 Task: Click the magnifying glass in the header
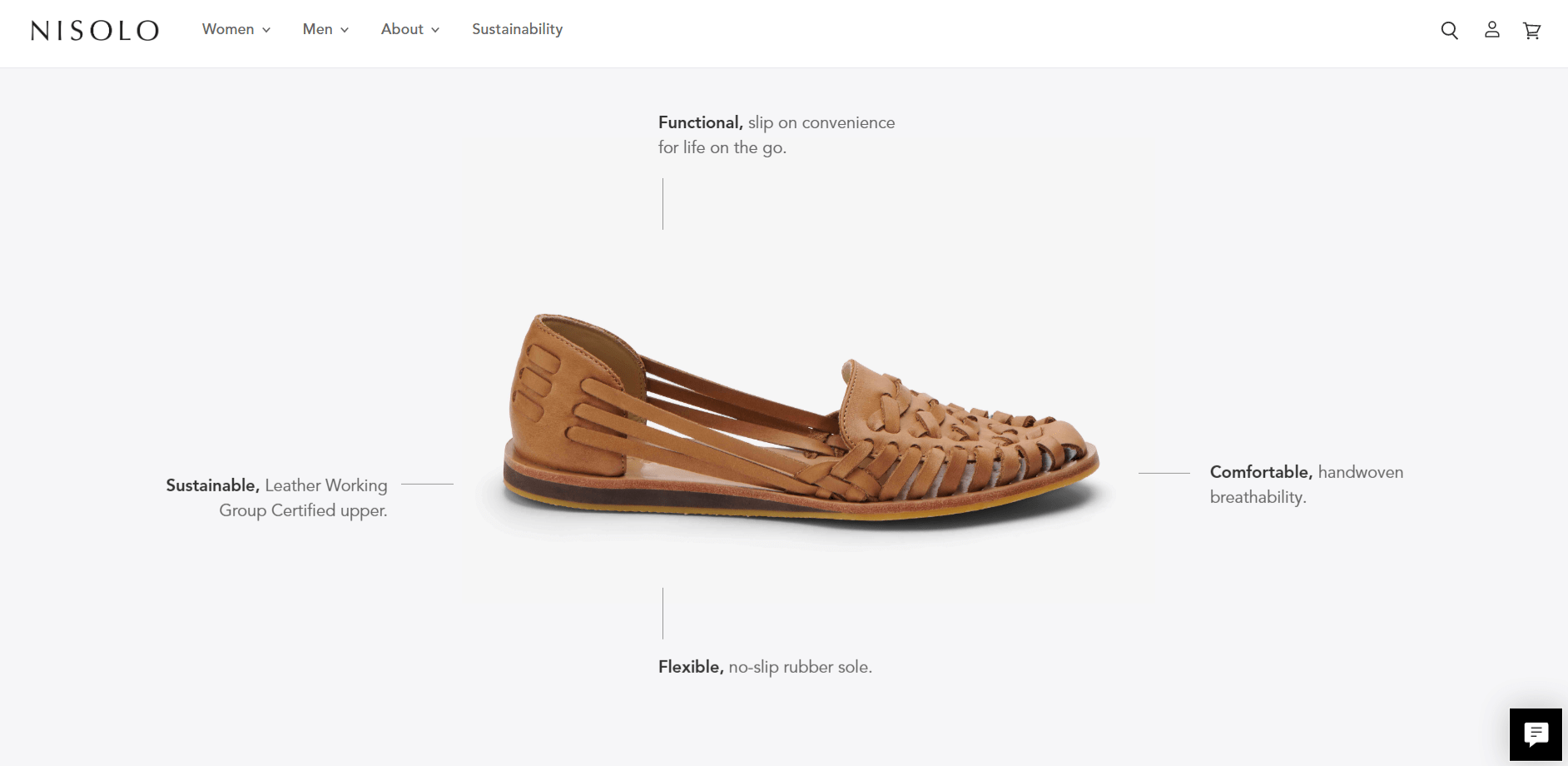coord(1449,30)
